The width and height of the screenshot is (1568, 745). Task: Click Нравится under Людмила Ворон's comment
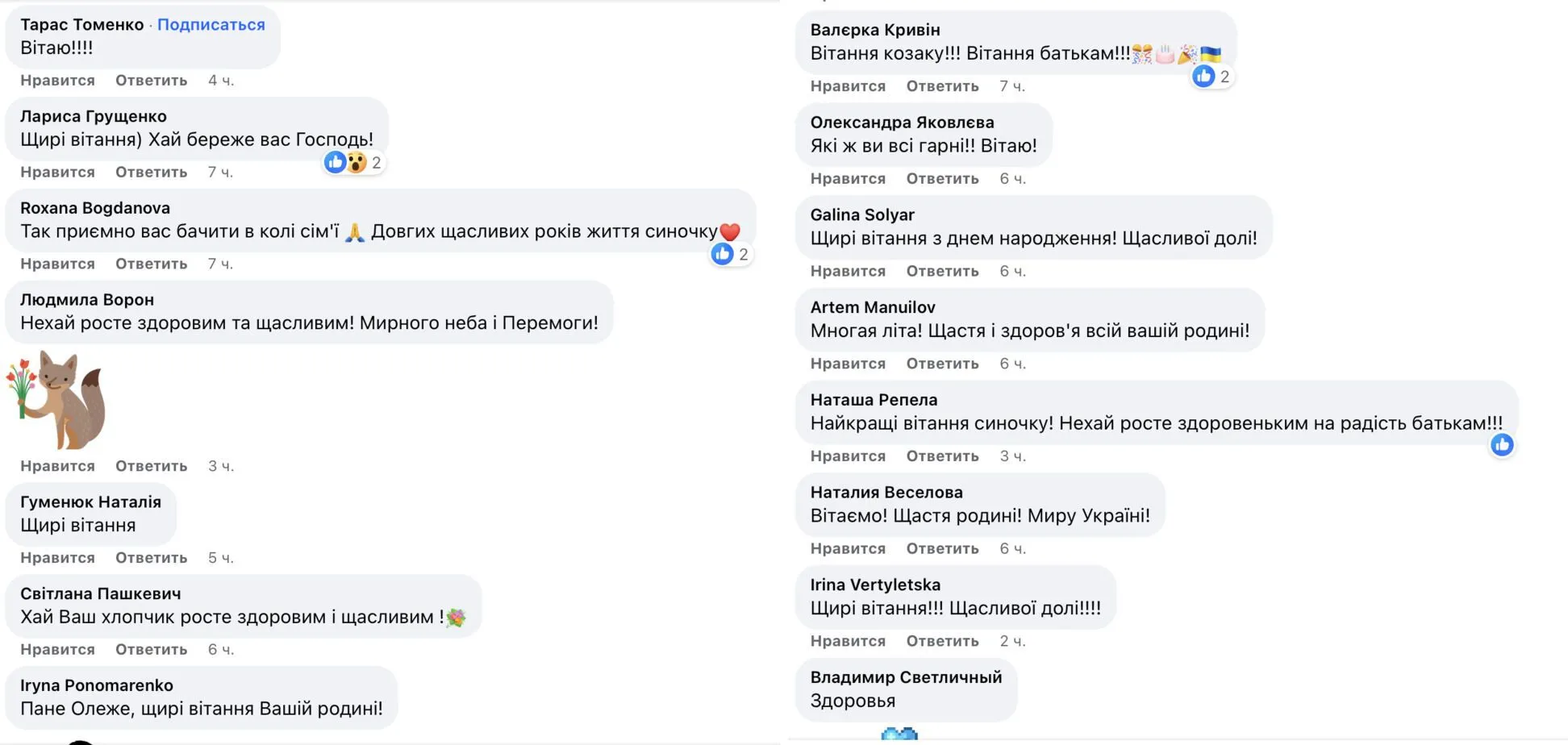point(56,465)
